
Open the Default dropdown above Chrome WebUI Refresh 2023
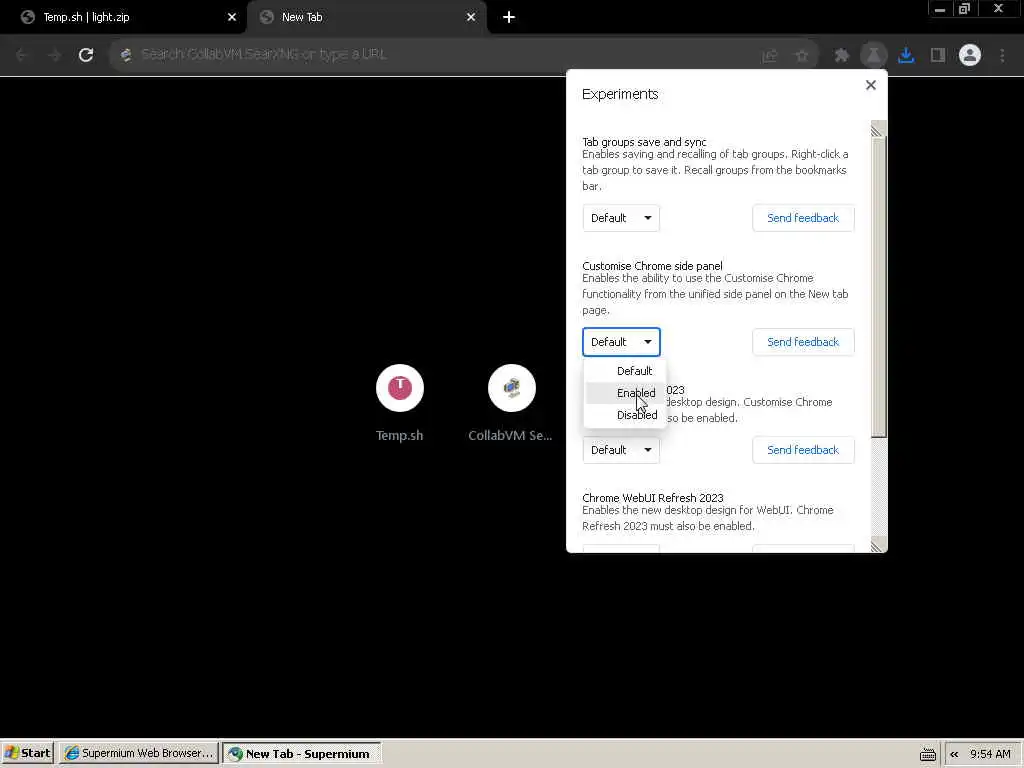tap(621, 450)
